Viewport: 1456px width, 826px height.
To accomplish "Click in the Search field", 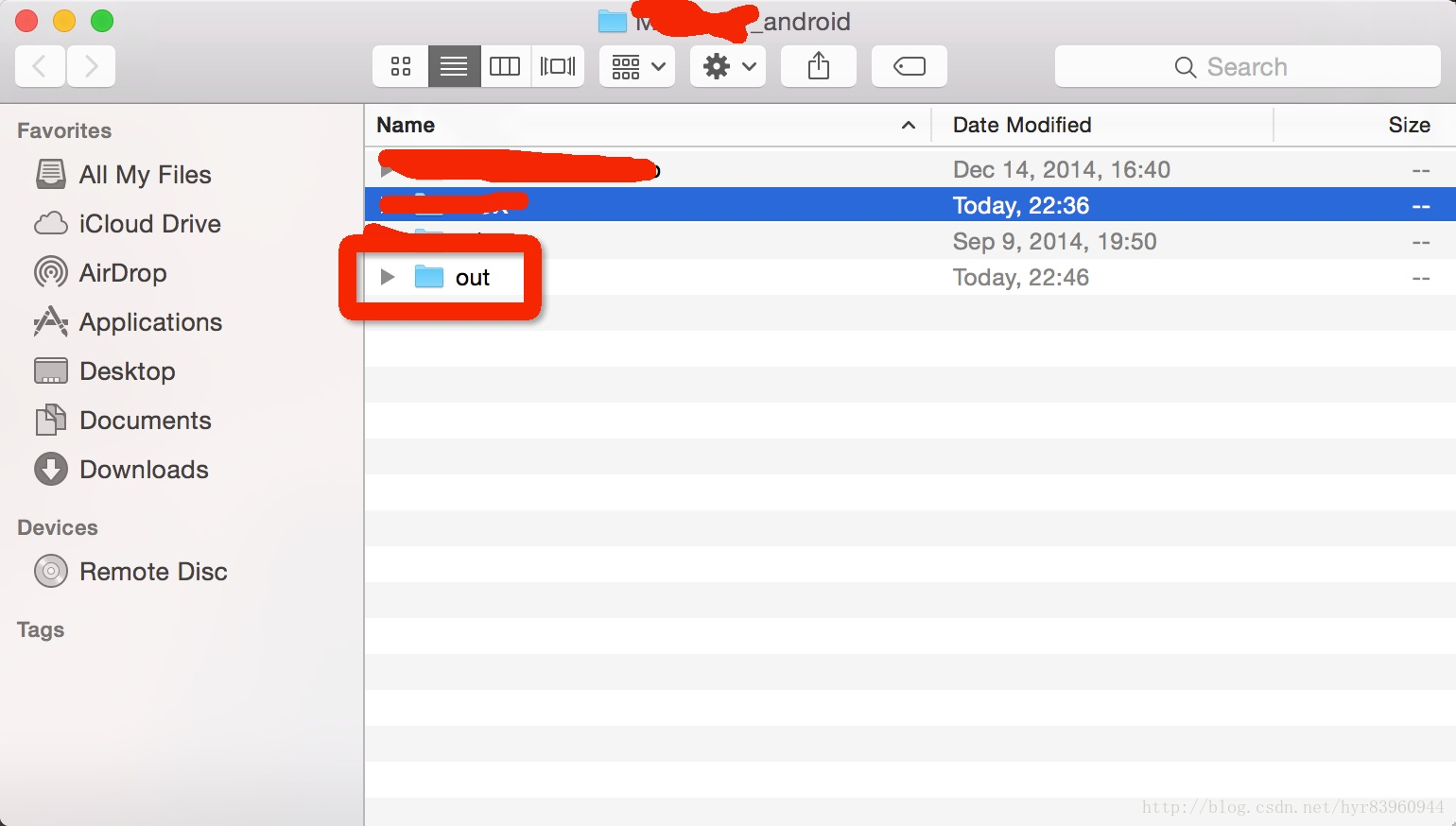I will click(1246, 67).
